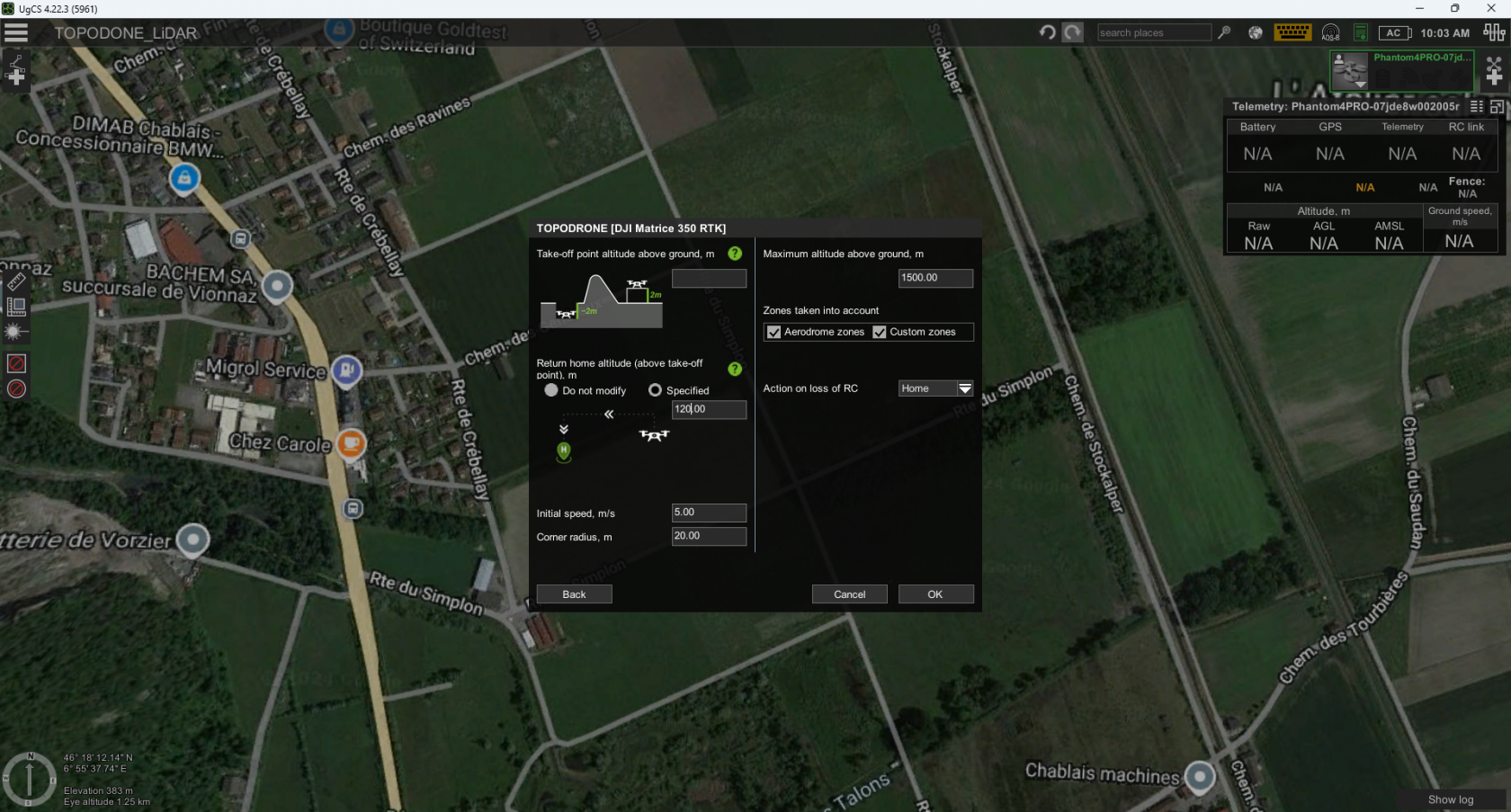Confirm the route settings with OK
The height and width of the screenshot is (812, 1511).
pos(935,594)
